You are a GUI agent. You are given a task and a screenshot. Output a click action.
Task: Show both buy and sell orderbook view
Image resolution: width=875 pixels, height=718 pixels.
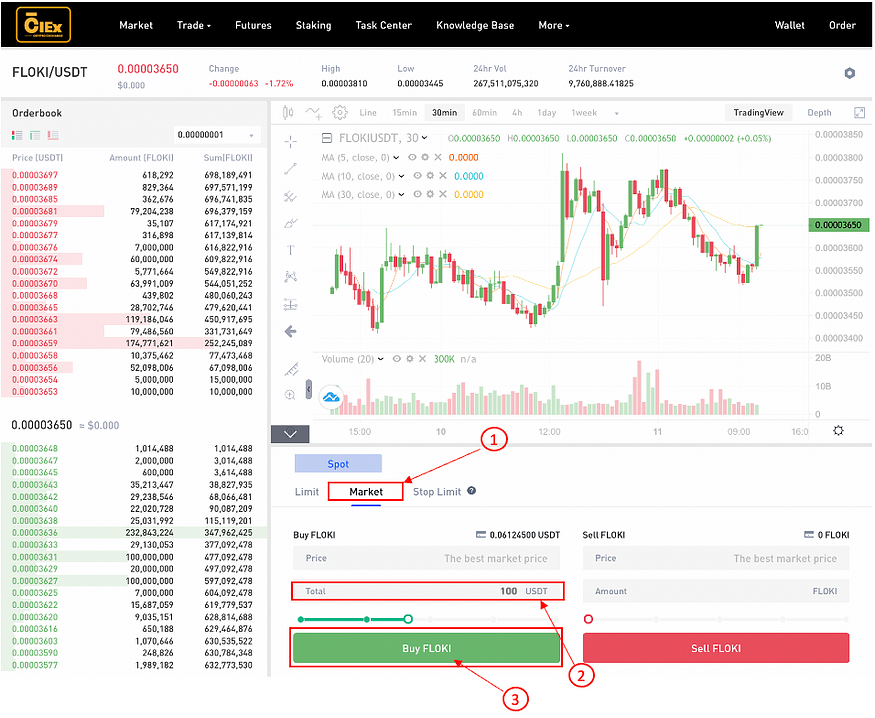17,135
